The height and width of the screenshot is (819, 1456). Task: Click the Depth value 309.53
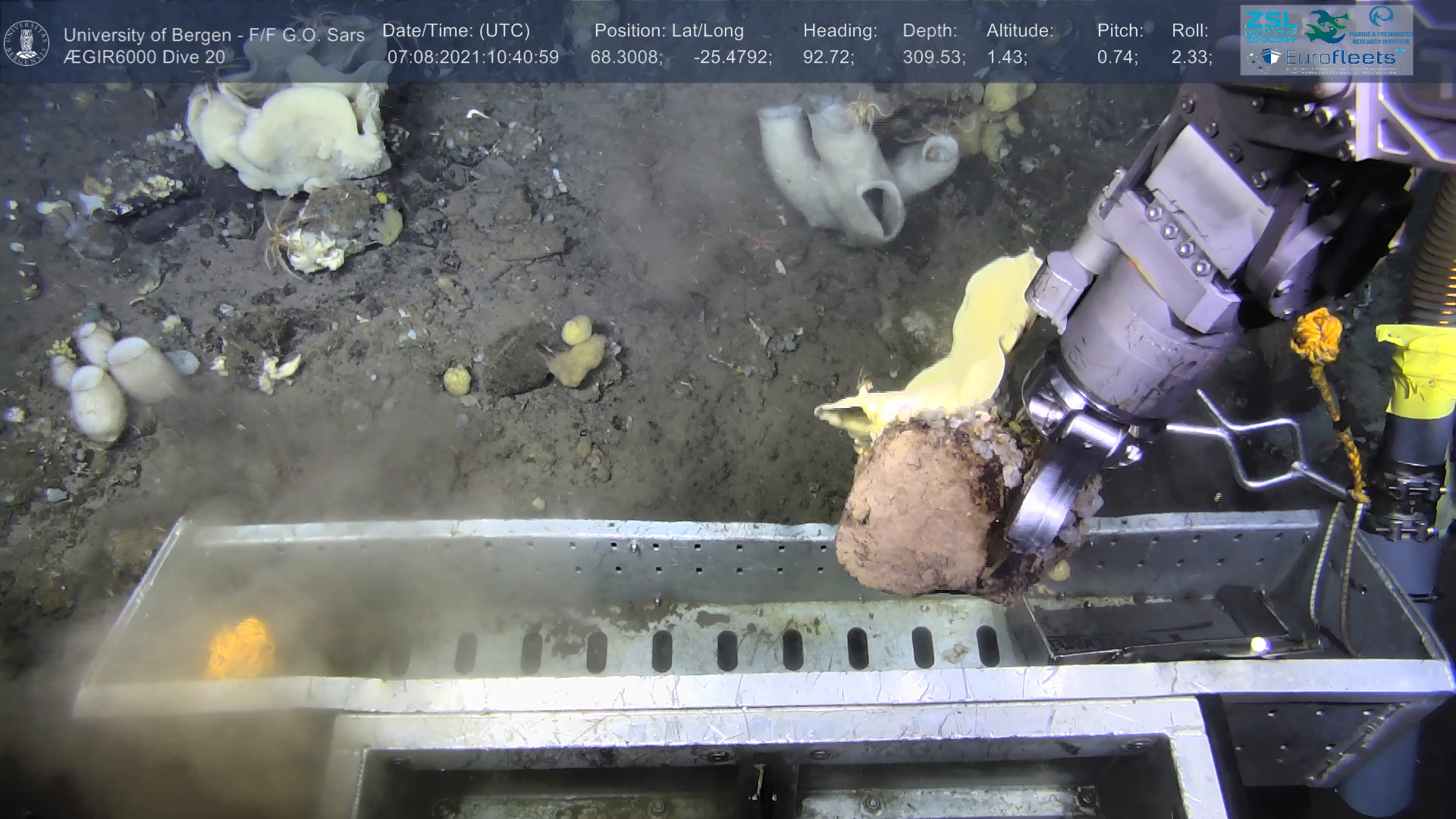coord(934,58)
